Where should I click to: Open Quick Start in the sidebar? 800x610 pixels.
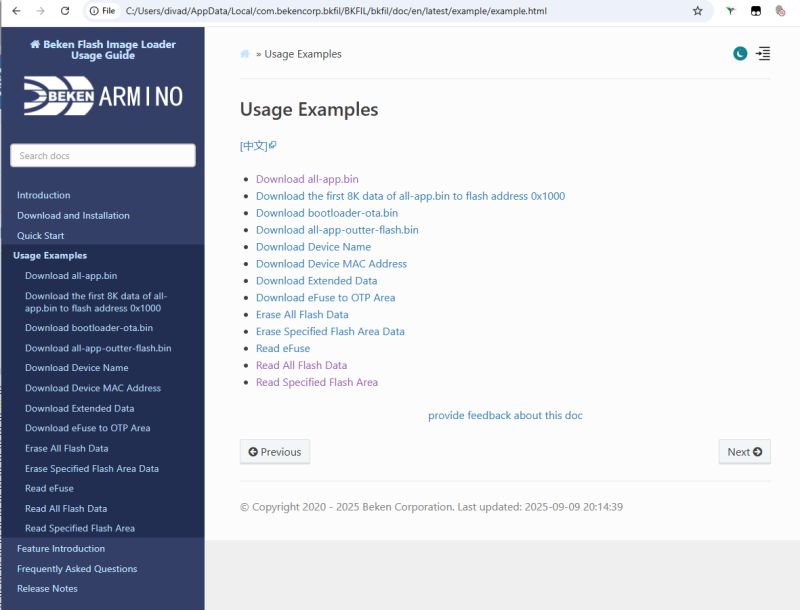tap(41, 236)
